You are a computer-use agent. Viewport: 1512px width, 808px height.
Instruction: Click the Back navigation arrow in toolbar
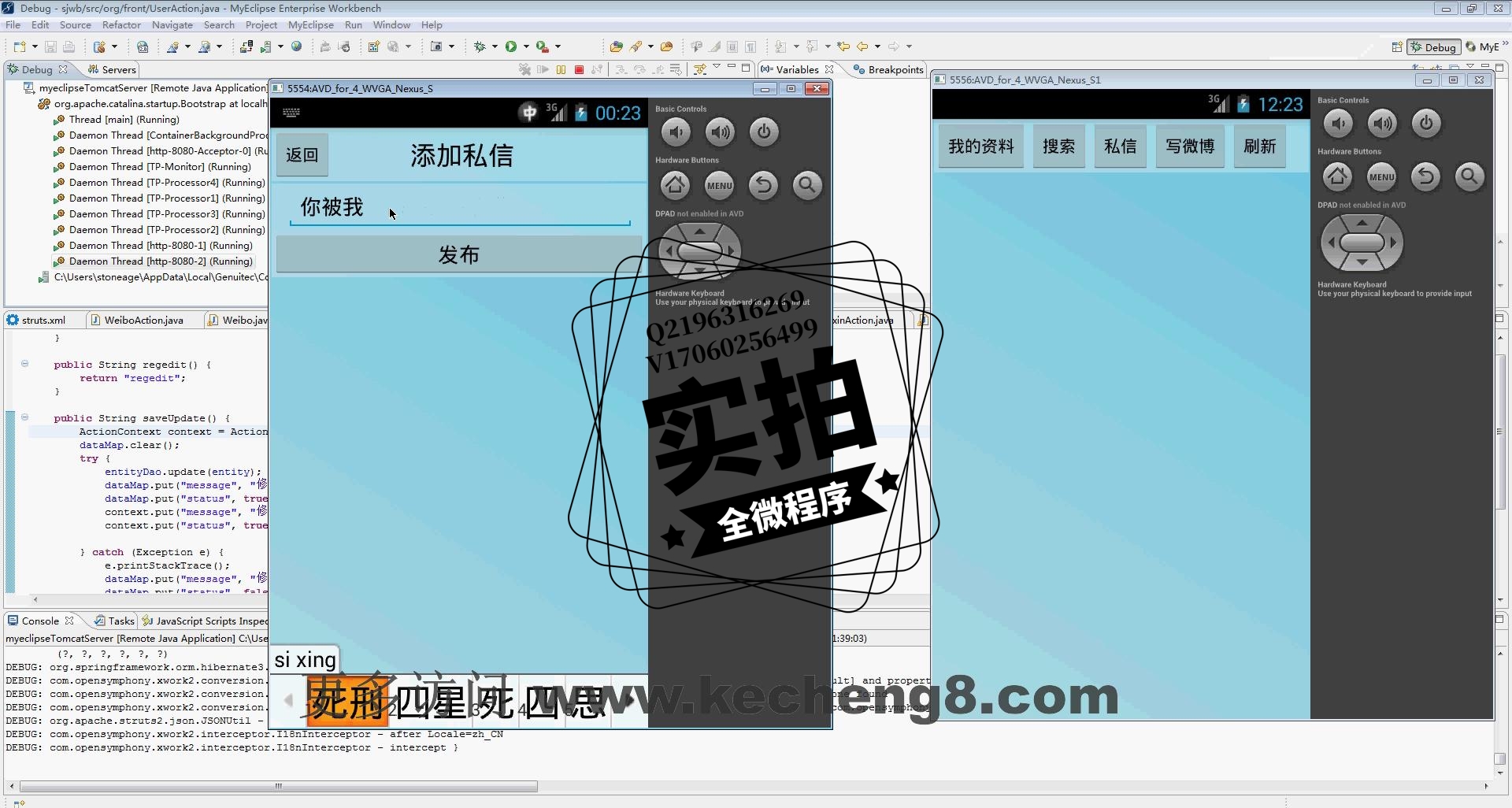coord(862,46)
